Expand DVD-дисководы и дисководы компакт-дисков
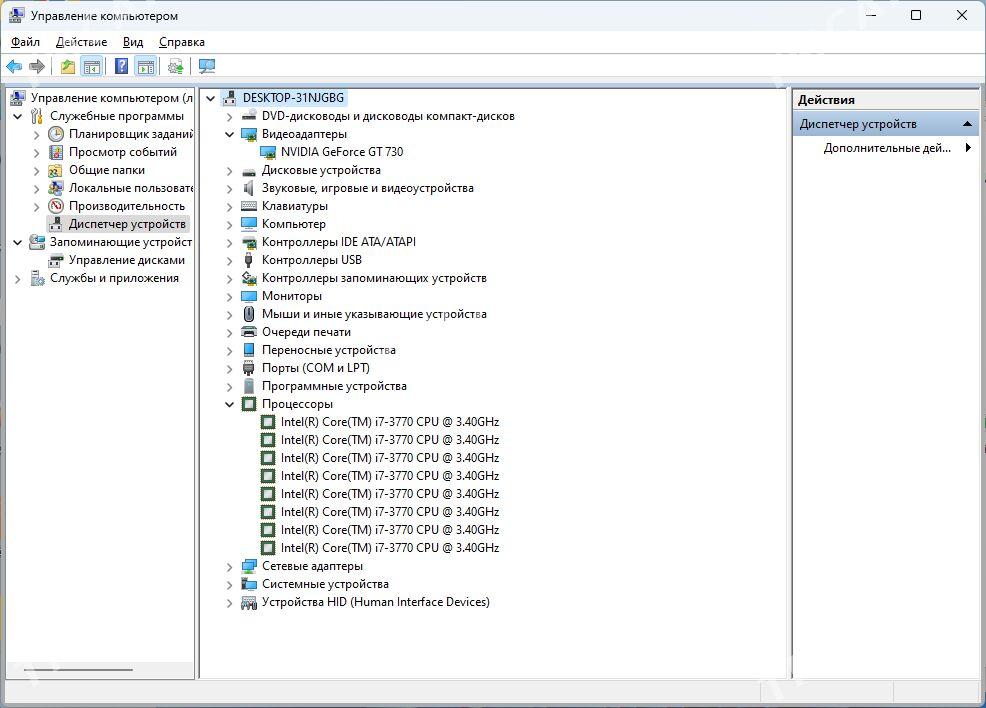 (x=230, y=117)
